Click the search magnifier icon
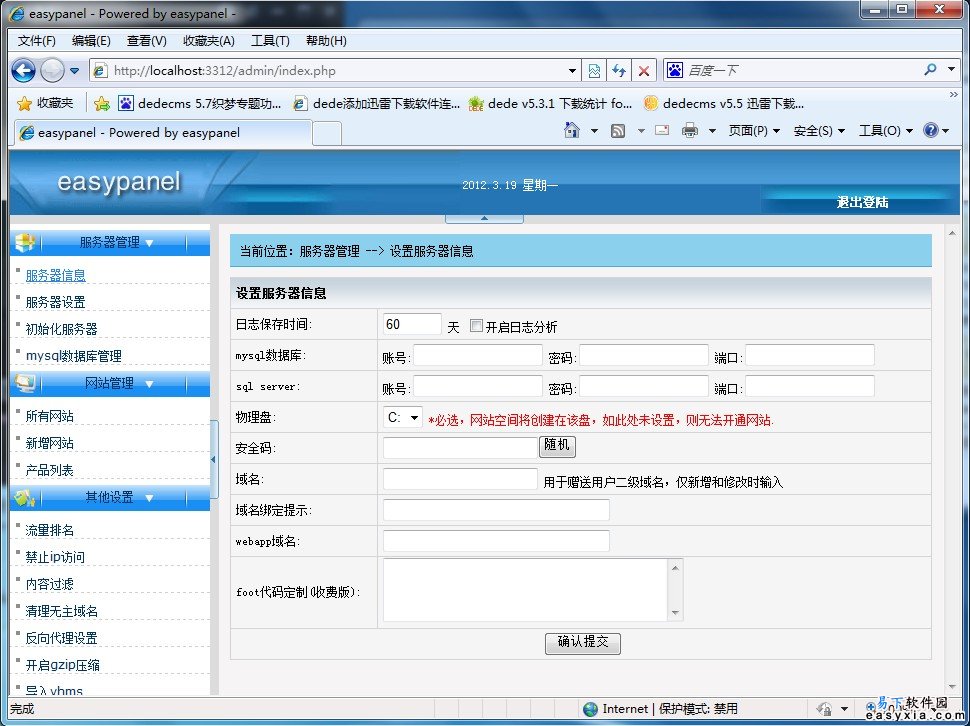 (930, 70)
